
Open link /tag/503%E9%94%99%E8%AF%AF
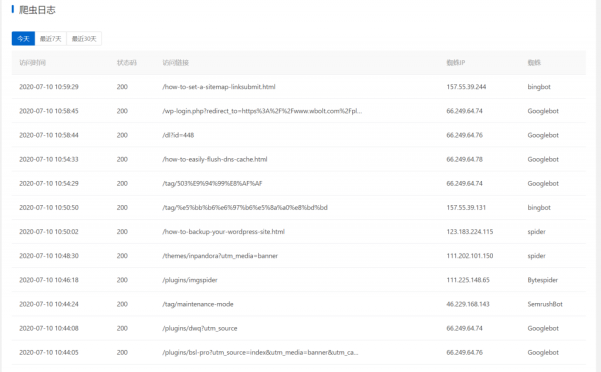coord(212,184)
